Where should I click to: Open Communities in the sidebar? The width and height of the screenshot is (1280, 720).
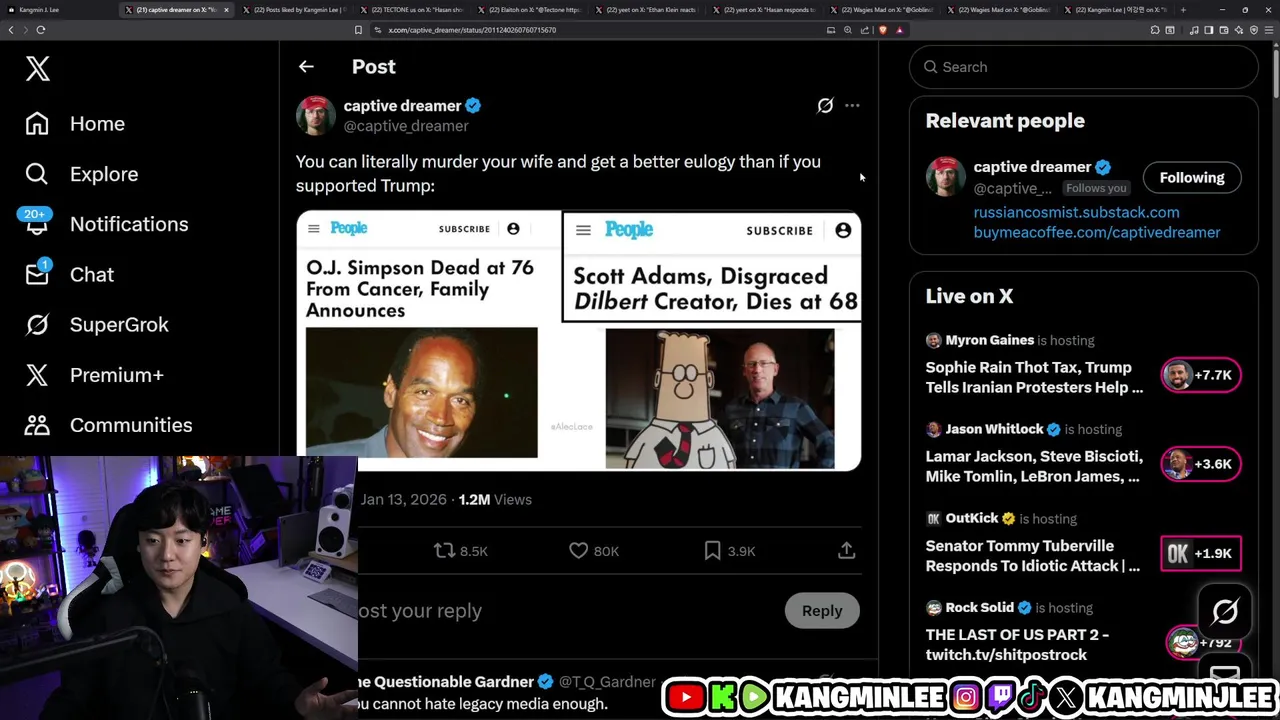coord(108,425)
